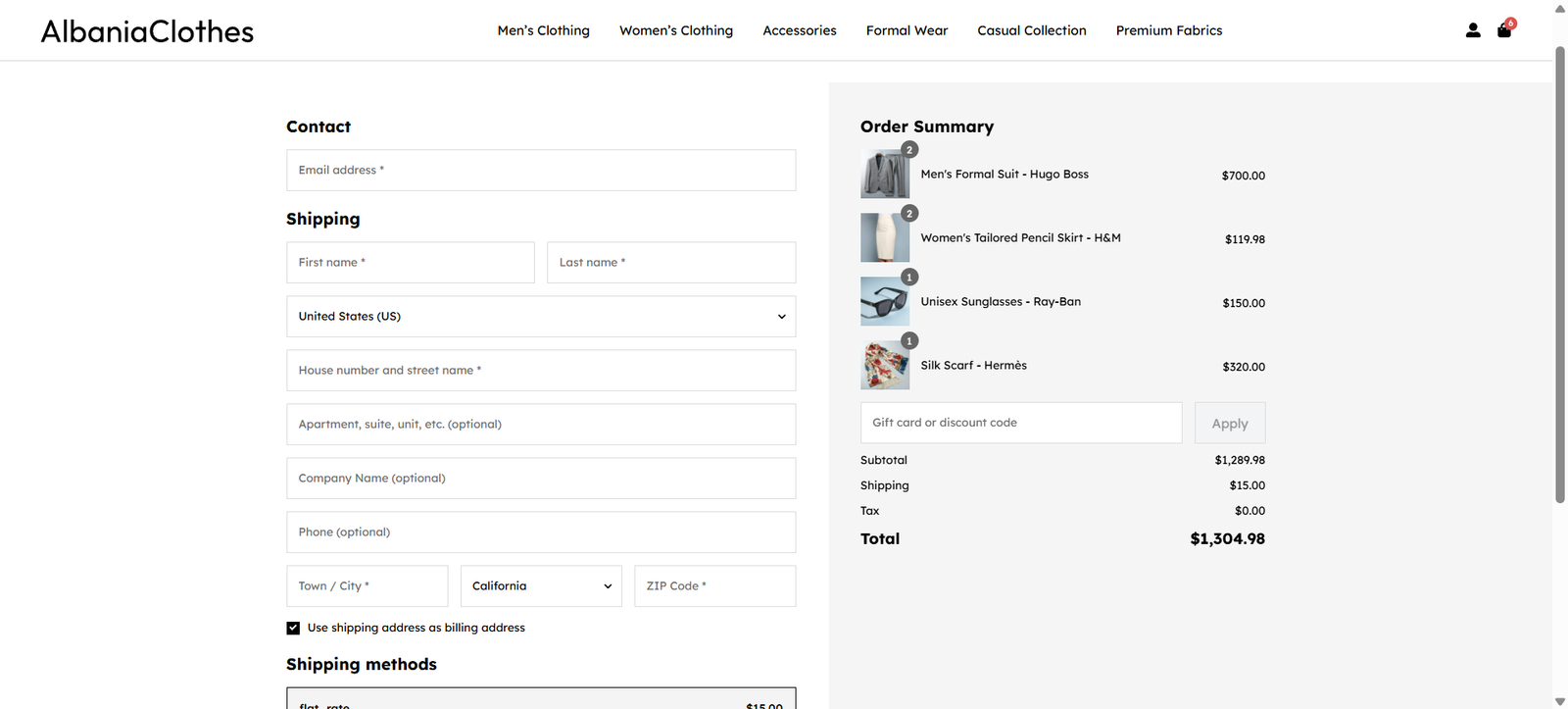The image size is (1568, 709).
Task: Open the user account icon
Action: [1472, 30]
